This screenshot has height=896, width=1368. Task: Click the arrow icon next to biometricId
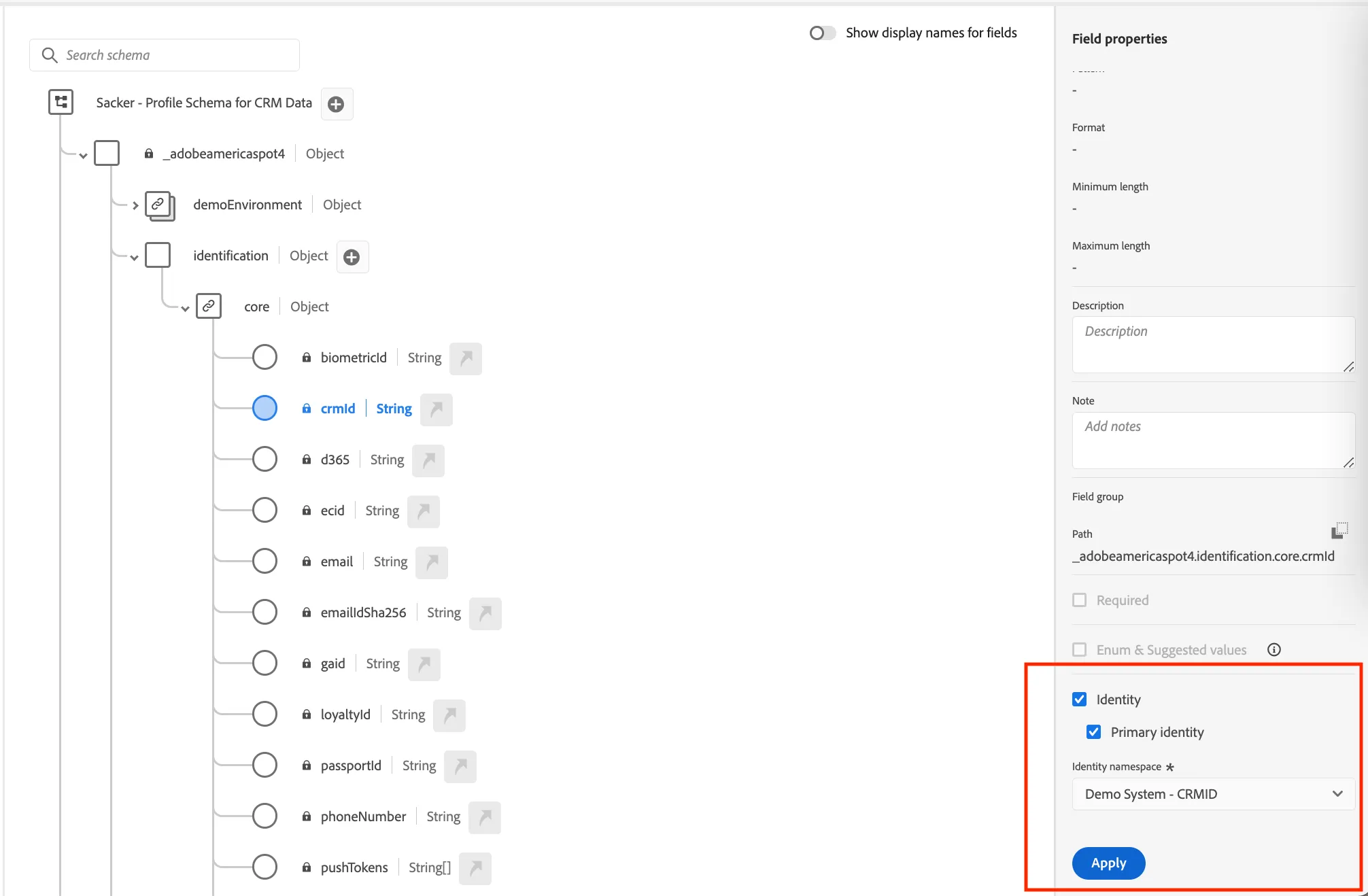pos(466,358)
